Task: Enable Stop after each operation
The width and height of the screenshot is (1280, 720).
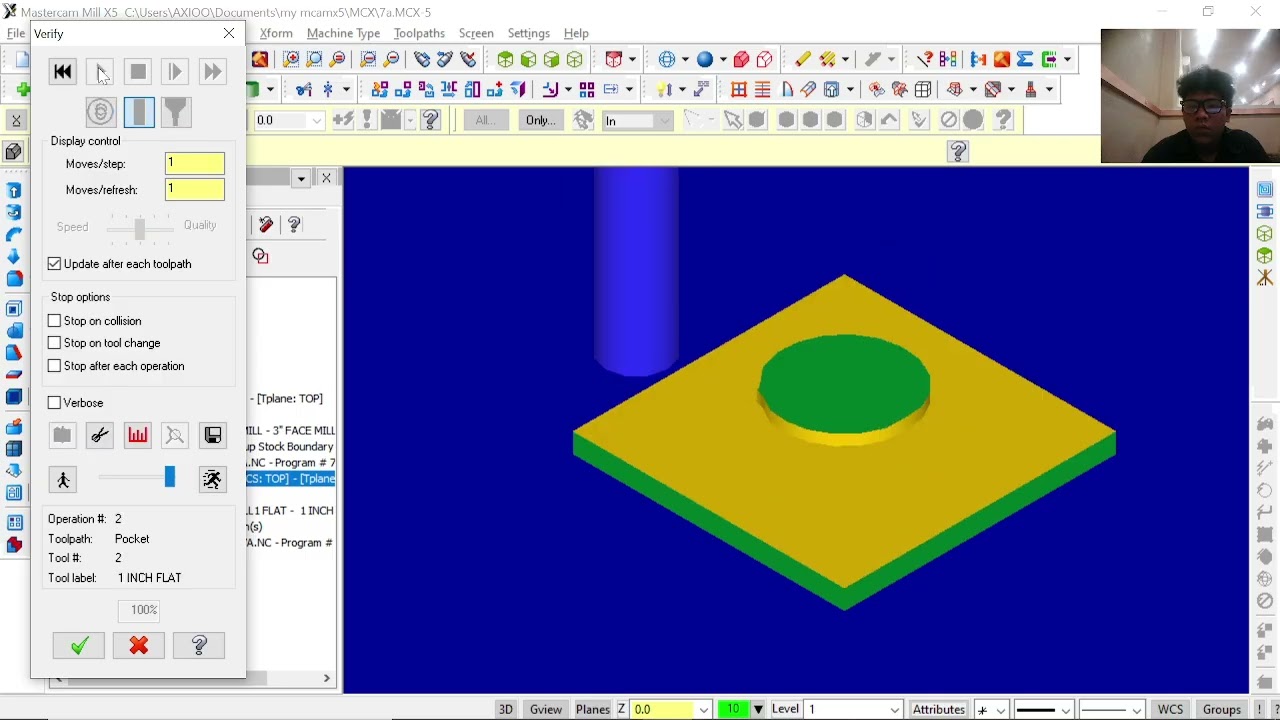Action: tap(116, 366)
